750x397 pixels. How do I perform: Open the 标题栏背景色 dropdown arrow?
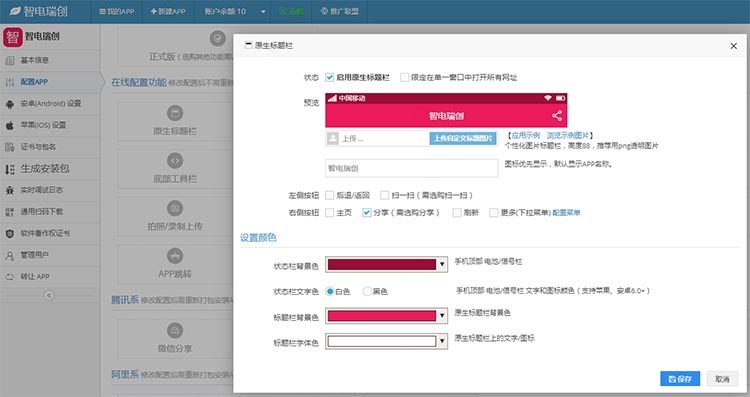[442, 316]
